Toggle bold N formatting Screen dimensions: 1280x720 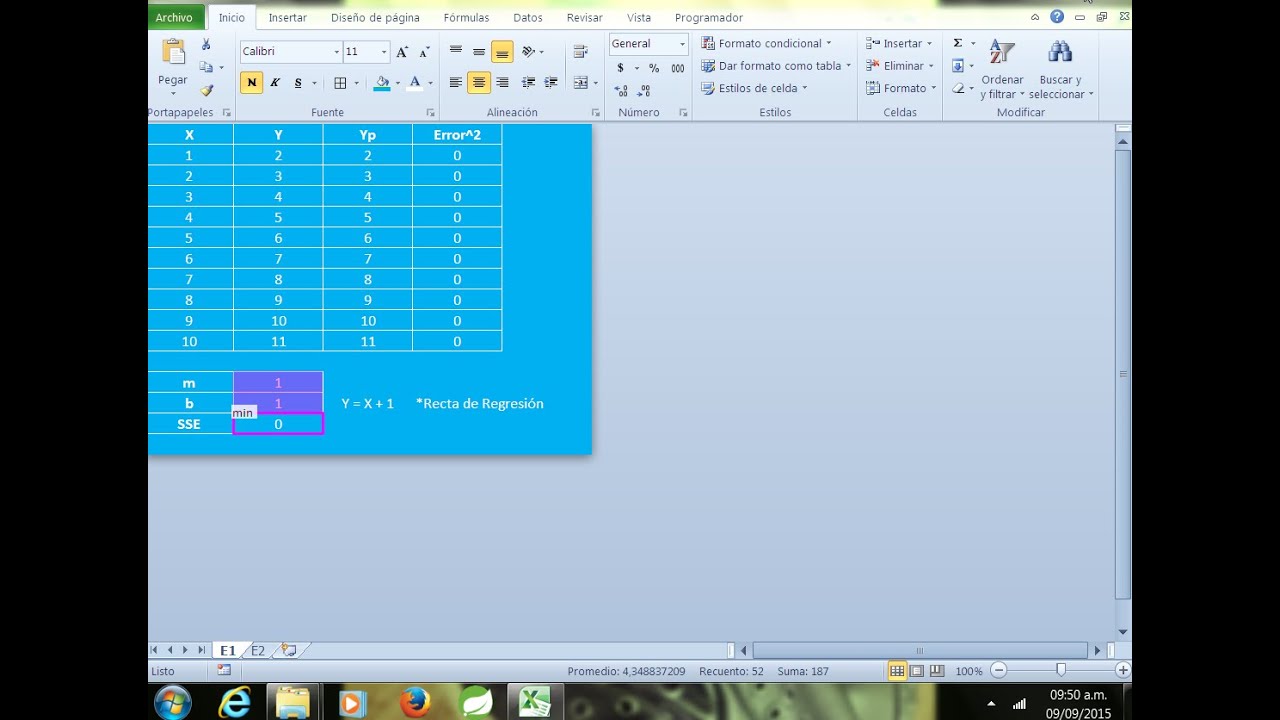tap(251, 83)
